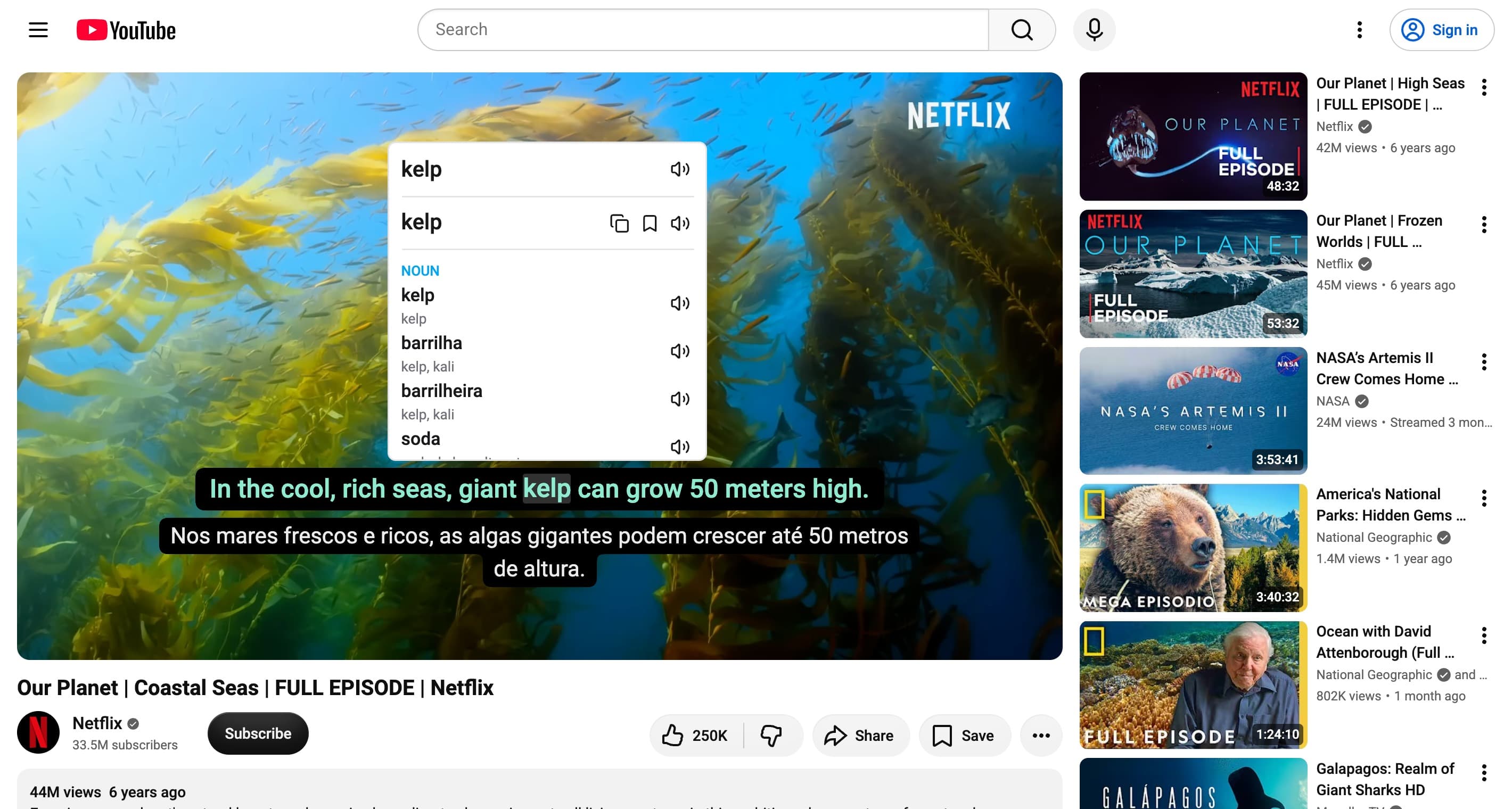Play audio for soda
The width and height of the screenshot is (1512, 809).
[680, 447]
